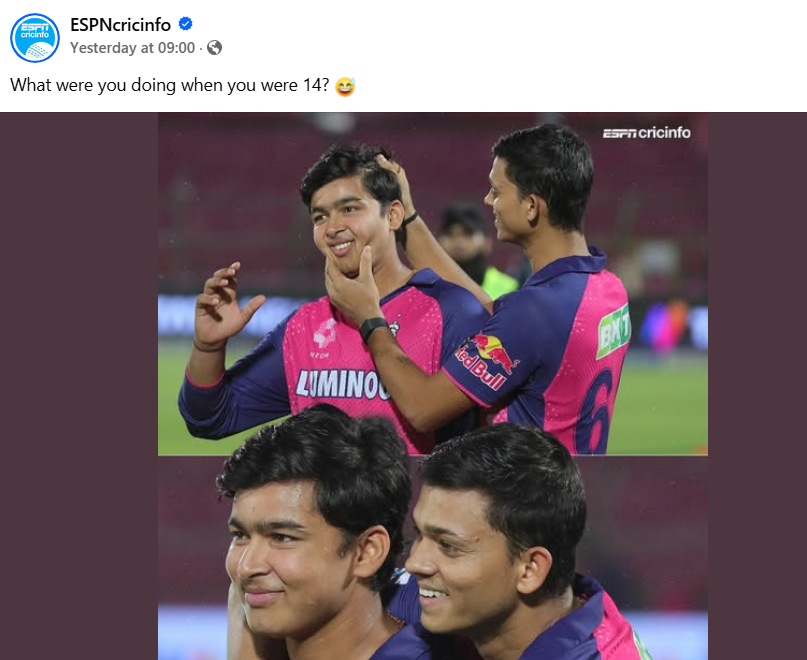Click the LUMINOUS sponsor text on jersey
Screen dimensions: 807x660
344,384
